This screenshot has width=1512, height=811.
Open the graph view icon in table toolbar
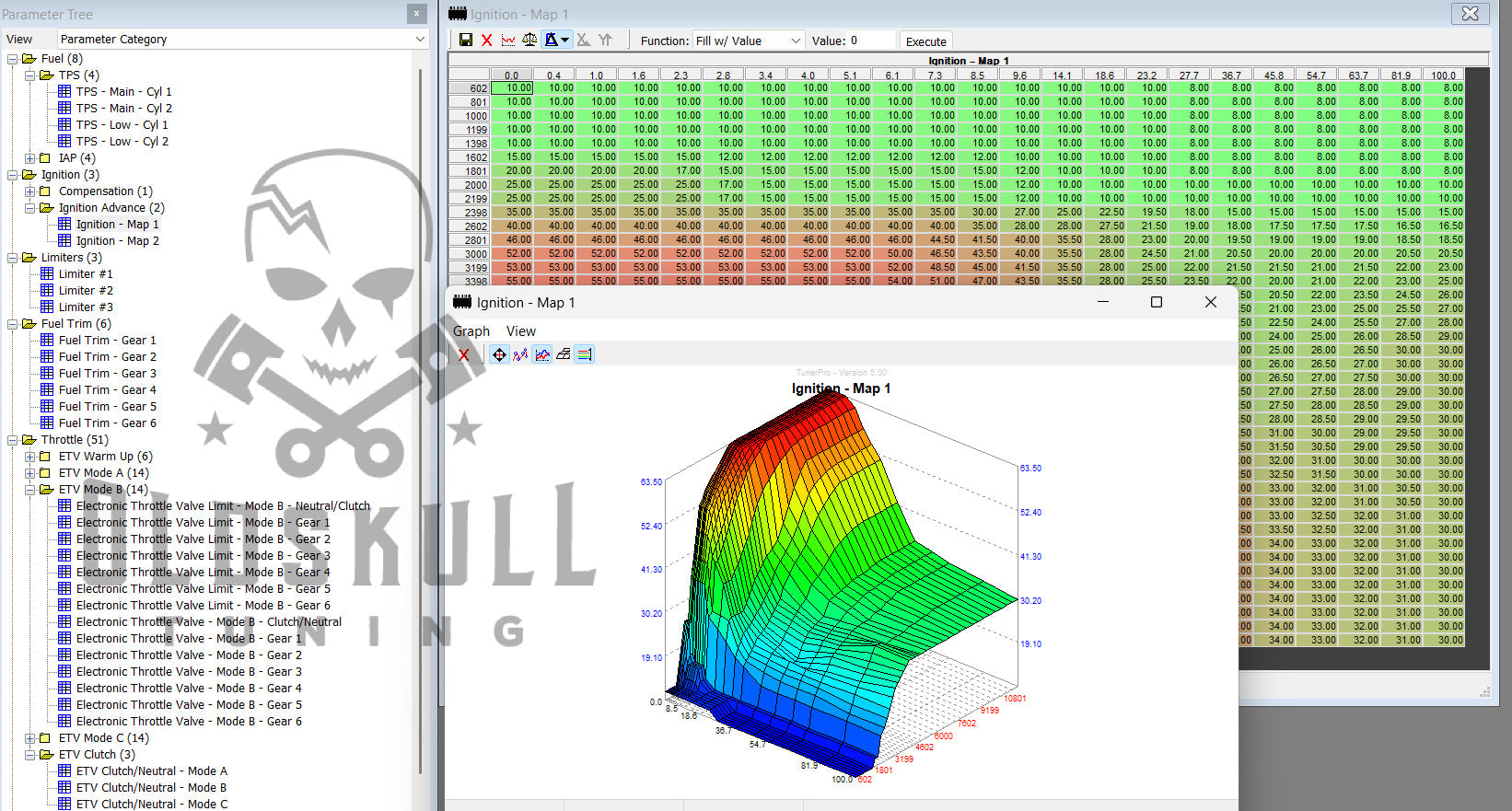click(x=507, y=40)
